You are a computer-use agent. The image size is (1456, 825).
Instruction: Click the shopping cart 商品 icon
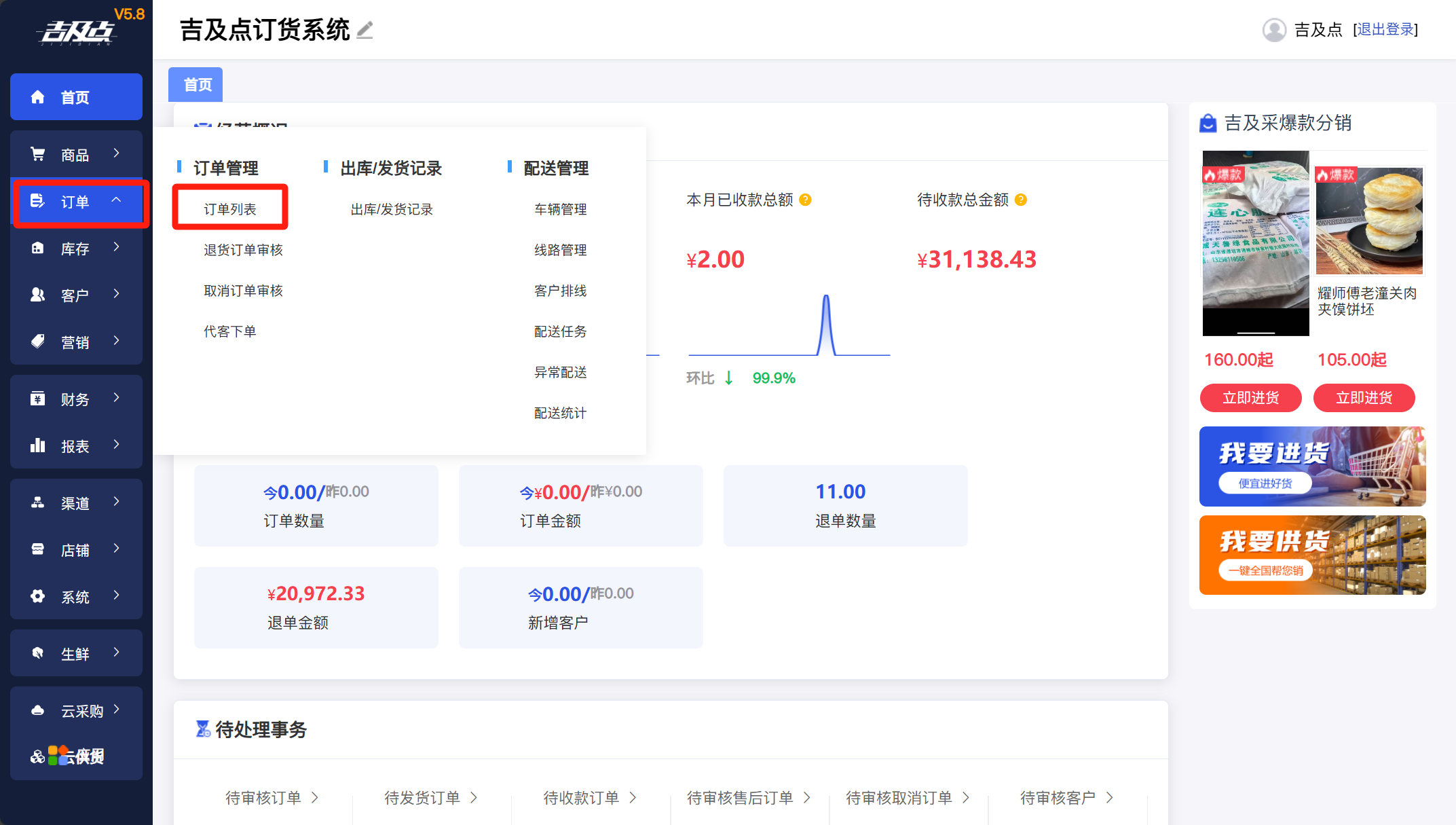pyautogui.click(x=38, y=154)
